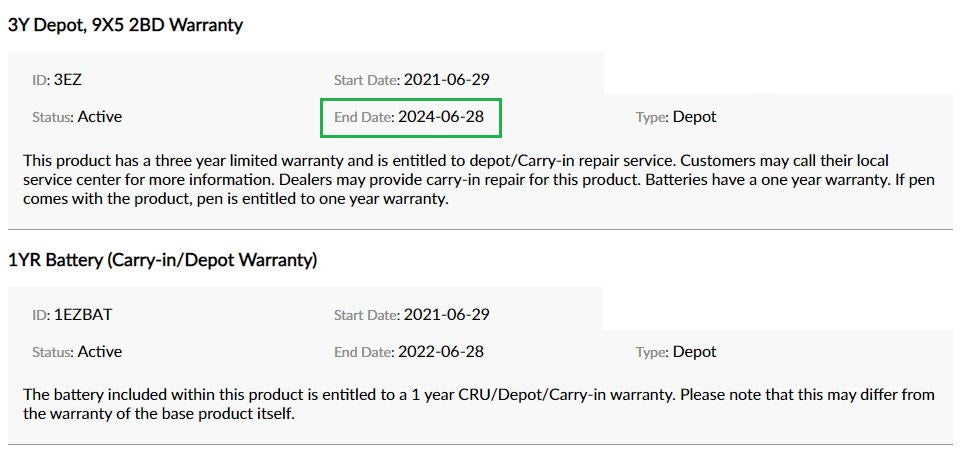Select the 1EZBAT warranty ID value
Viewport: 964px width, 461px height.
point(83,315)
